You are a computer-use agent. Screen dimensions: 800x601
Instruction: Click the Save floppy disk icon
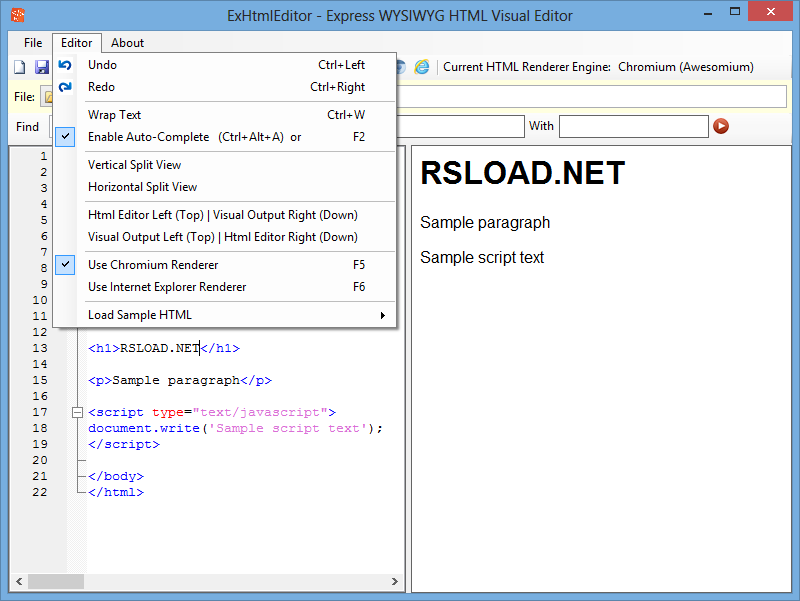click(41, 67)
